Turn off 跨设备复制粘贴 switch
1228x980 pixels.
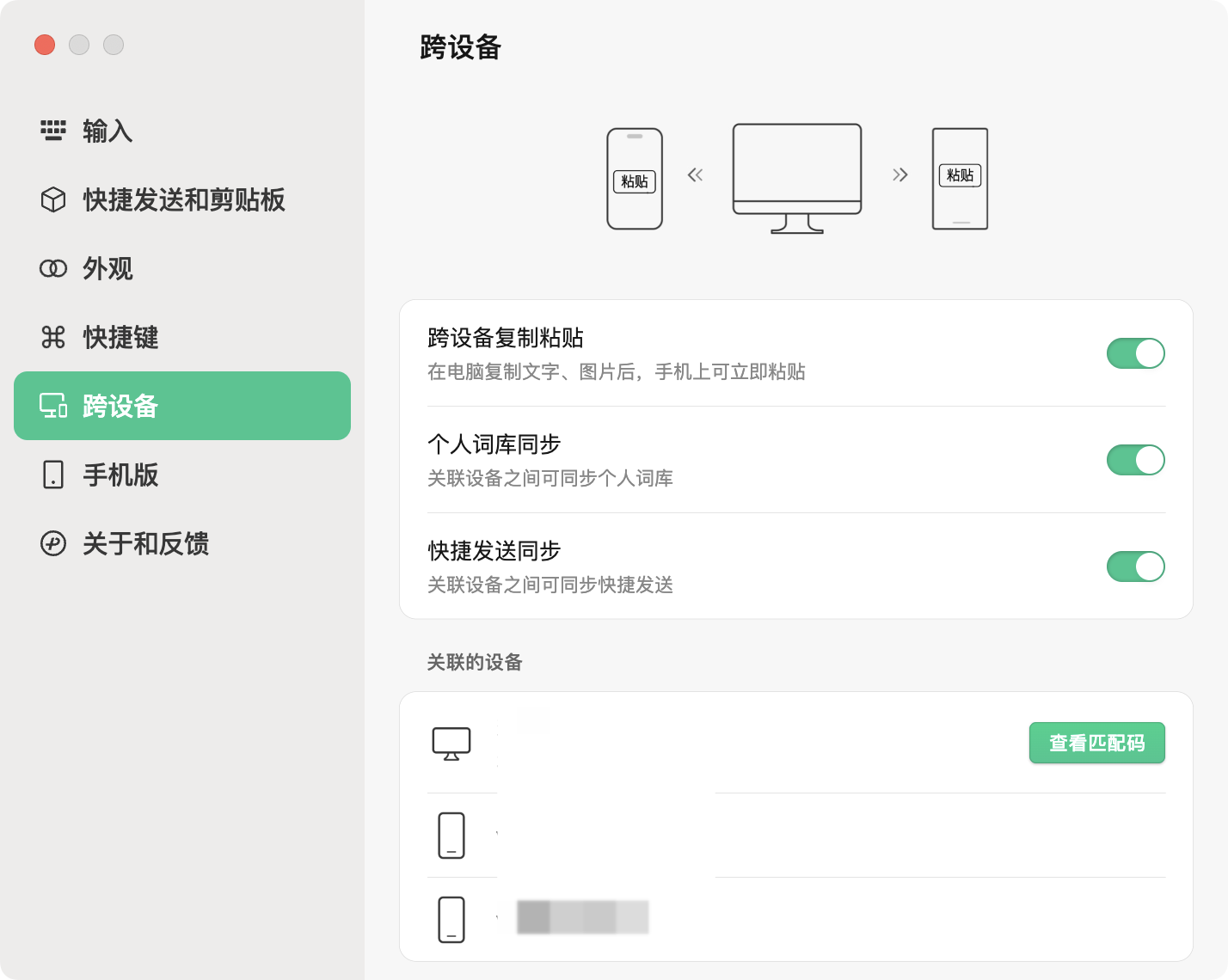coord(1136,353)
